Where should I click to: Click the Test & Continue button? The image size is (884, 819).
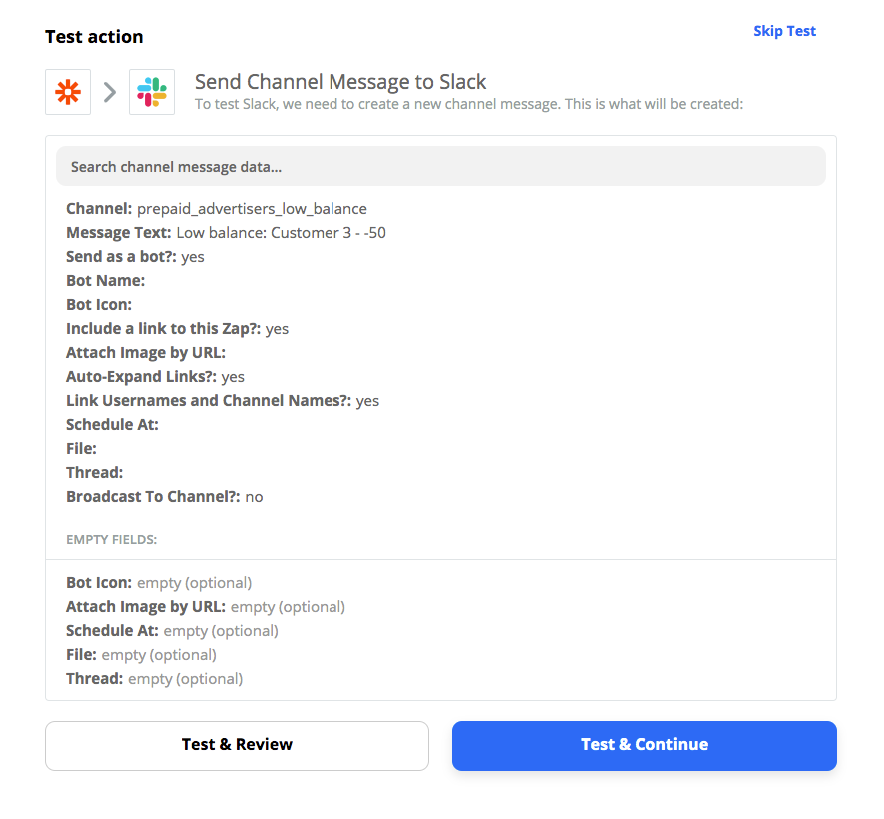pos(644,745)
